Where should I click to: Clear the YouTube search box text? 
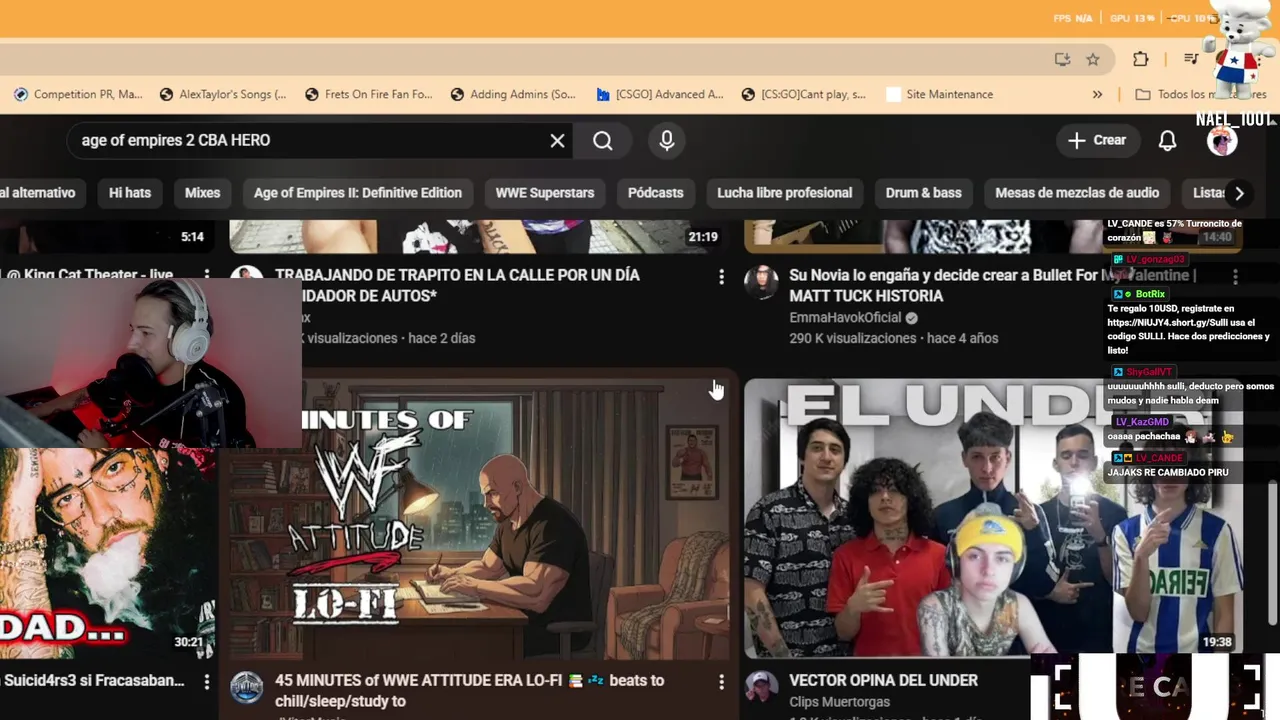(x=557, y=141)
